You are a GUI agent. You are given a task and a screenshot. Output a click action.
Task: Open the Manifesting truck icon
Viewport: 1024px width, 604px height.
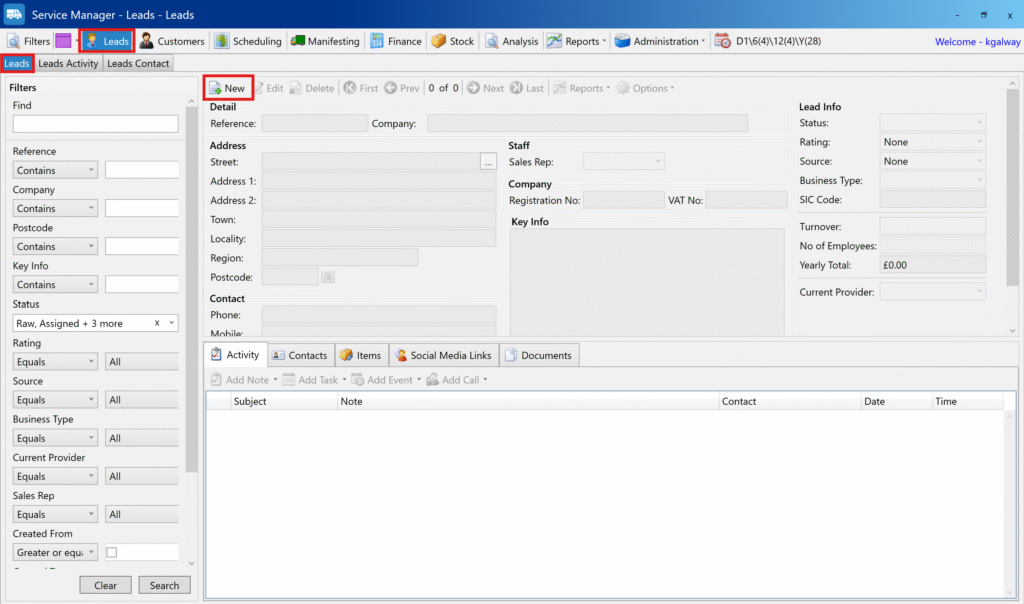coord(298,41)
